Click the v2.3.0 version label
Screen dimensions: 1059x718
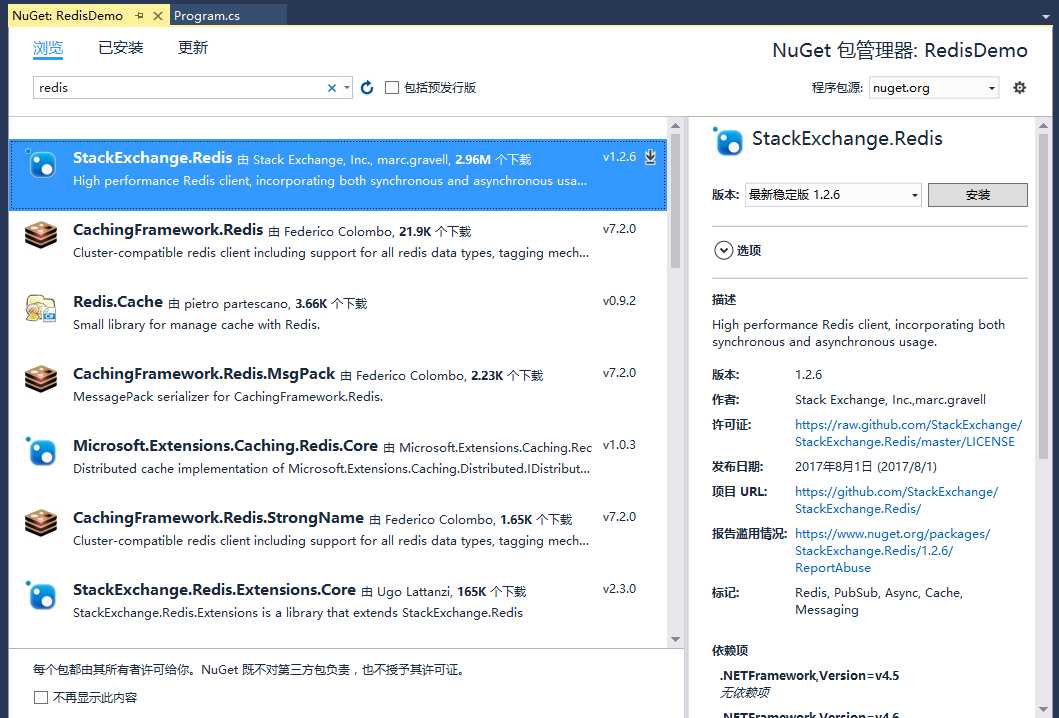tap(619, 588)
